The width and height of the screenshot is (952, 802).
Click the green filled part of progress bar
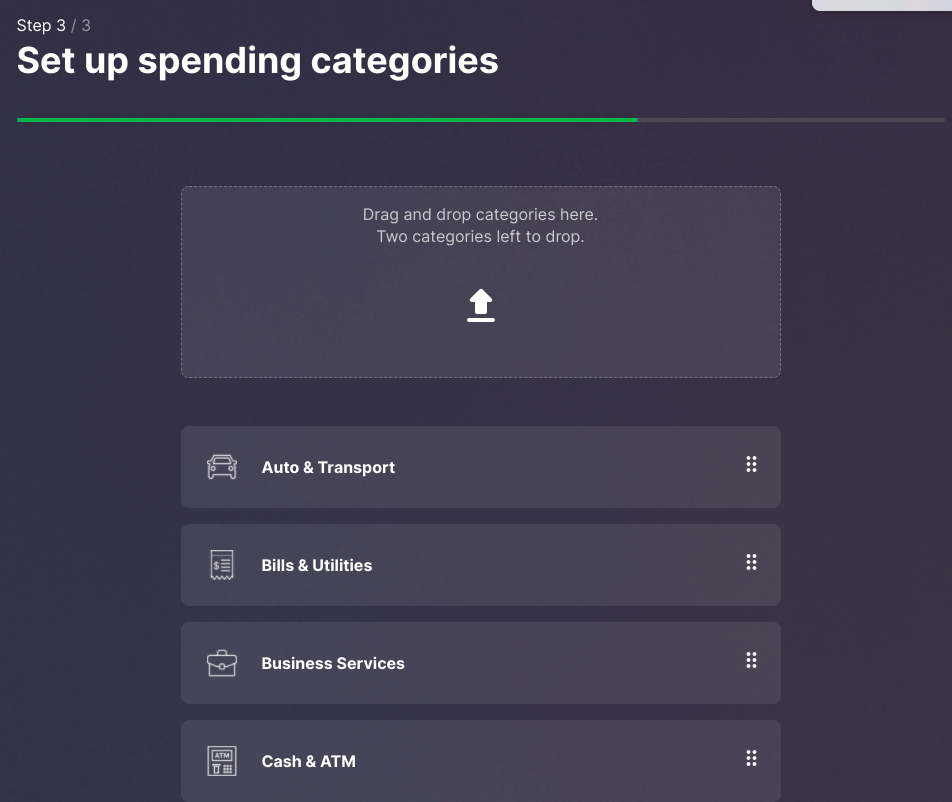(x=327, y=120)
